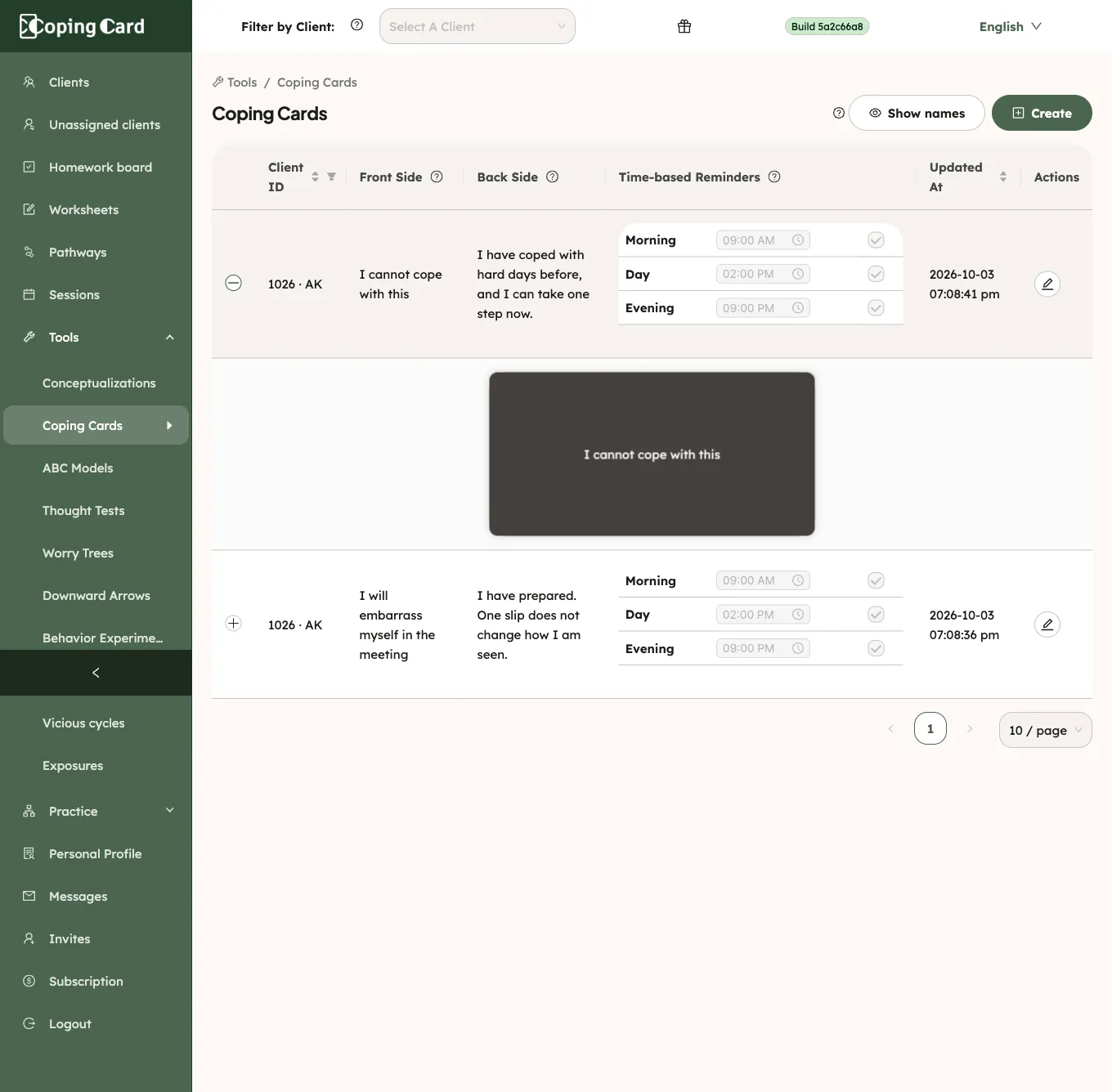This screenshot has height=1092, width=1112.
Task: Toggle Day reminder check for 'I cannot cope'
Action: [x=876, y=274]
